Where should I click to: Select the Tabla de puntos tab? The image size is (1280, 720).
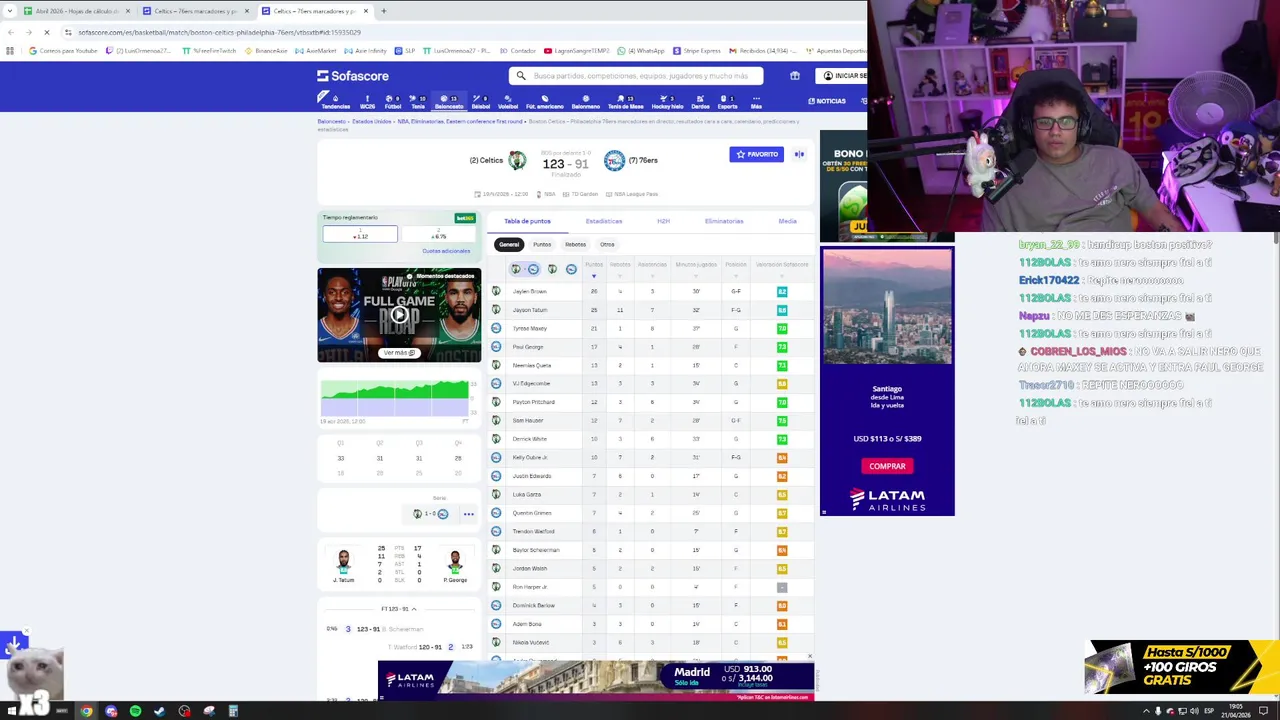pyautogui.click(x=527, y=221)
